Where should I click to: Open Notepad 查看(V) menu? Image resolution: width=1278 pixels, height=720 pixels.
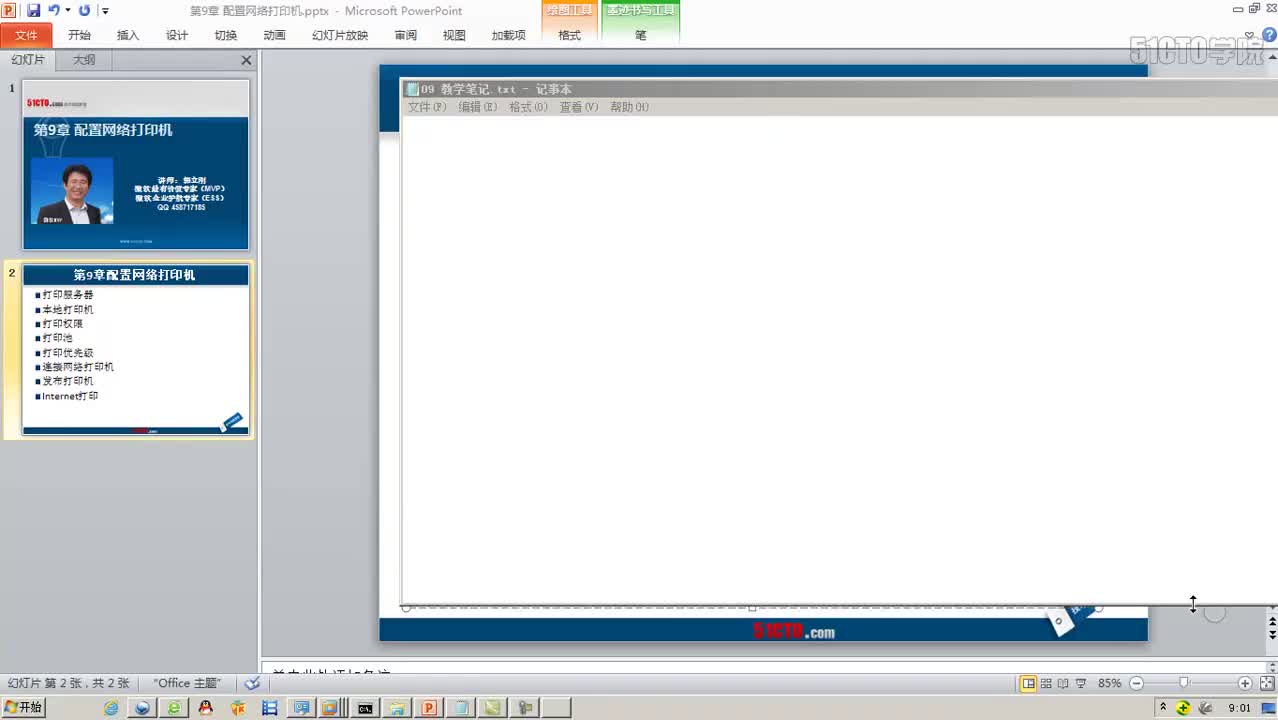[579, 107]
